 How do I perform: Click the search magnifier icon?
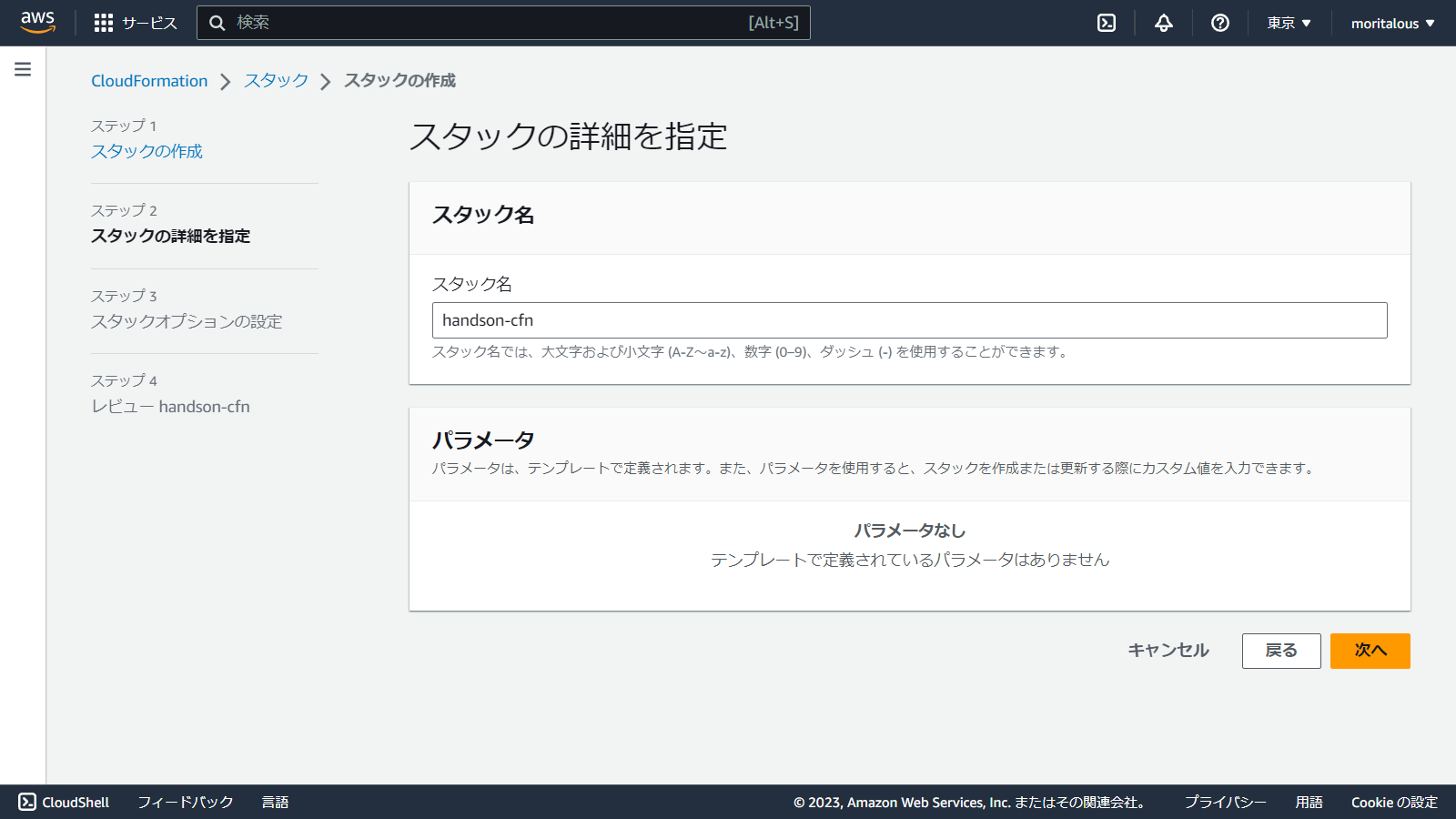[217, 23]
